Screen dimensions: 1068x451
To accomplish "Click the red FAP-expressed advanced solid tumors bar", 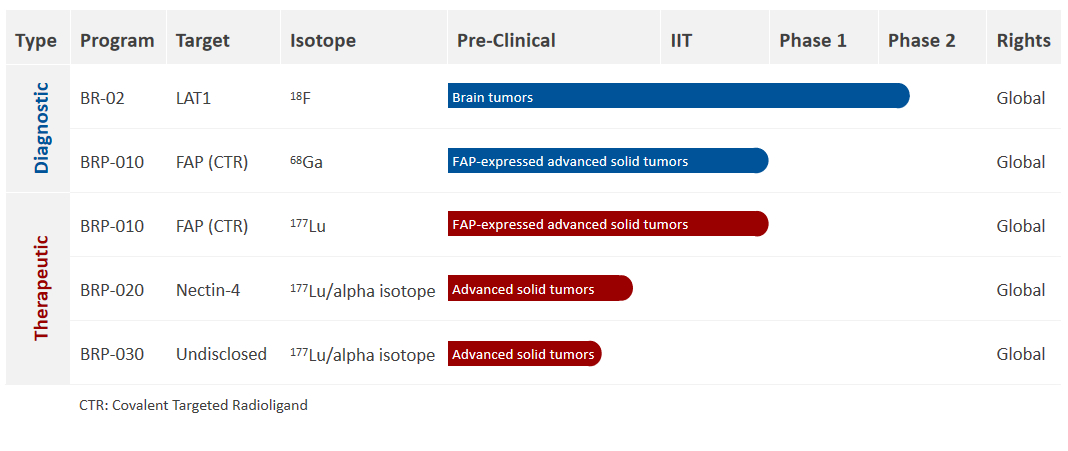I will tap(608, 223).
